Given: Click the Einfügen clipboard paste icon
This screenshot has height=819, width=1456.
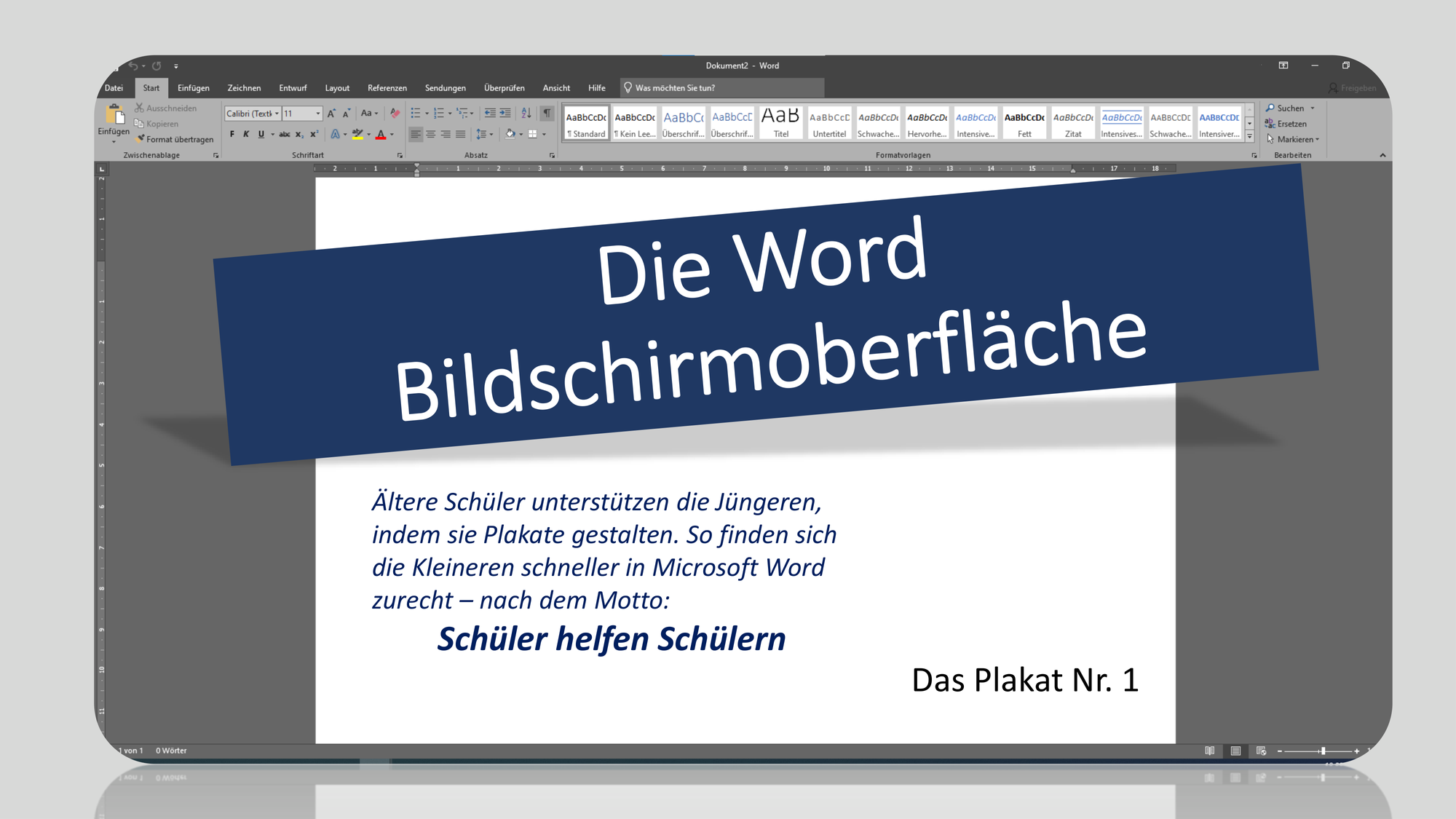Looking at the screenshot, I should coord(114,114).
